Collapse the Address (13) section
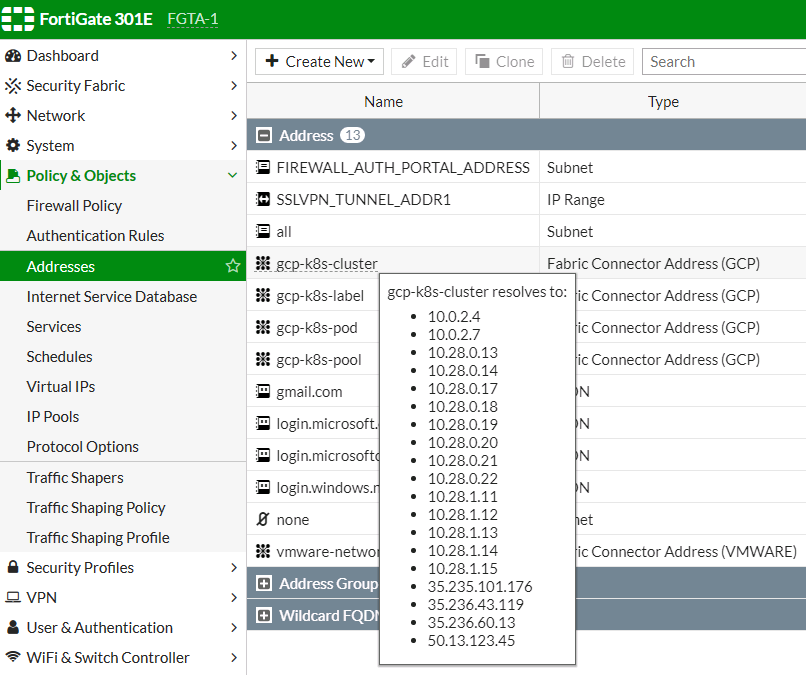Image resolution: width=806 pixels, height=675 pixels. coord(262,134)
